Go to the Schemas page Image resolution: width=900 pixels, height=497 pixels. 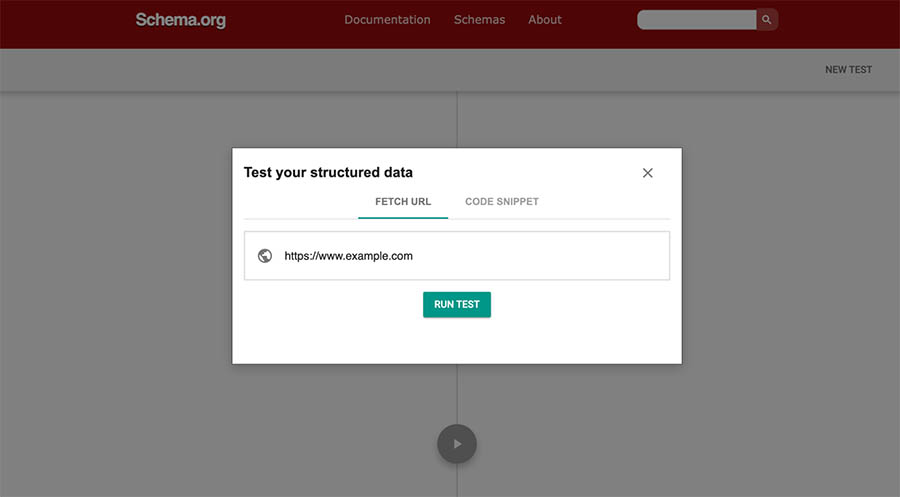coord(479,20)
